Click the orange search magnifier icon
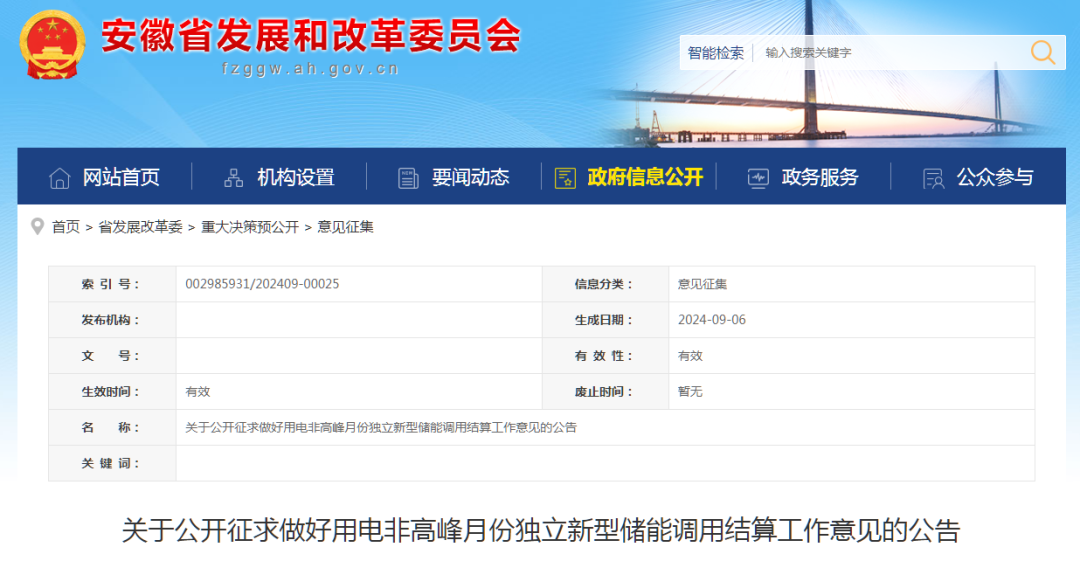The height and width of the screenshot is (561, 1080). 1043,53
